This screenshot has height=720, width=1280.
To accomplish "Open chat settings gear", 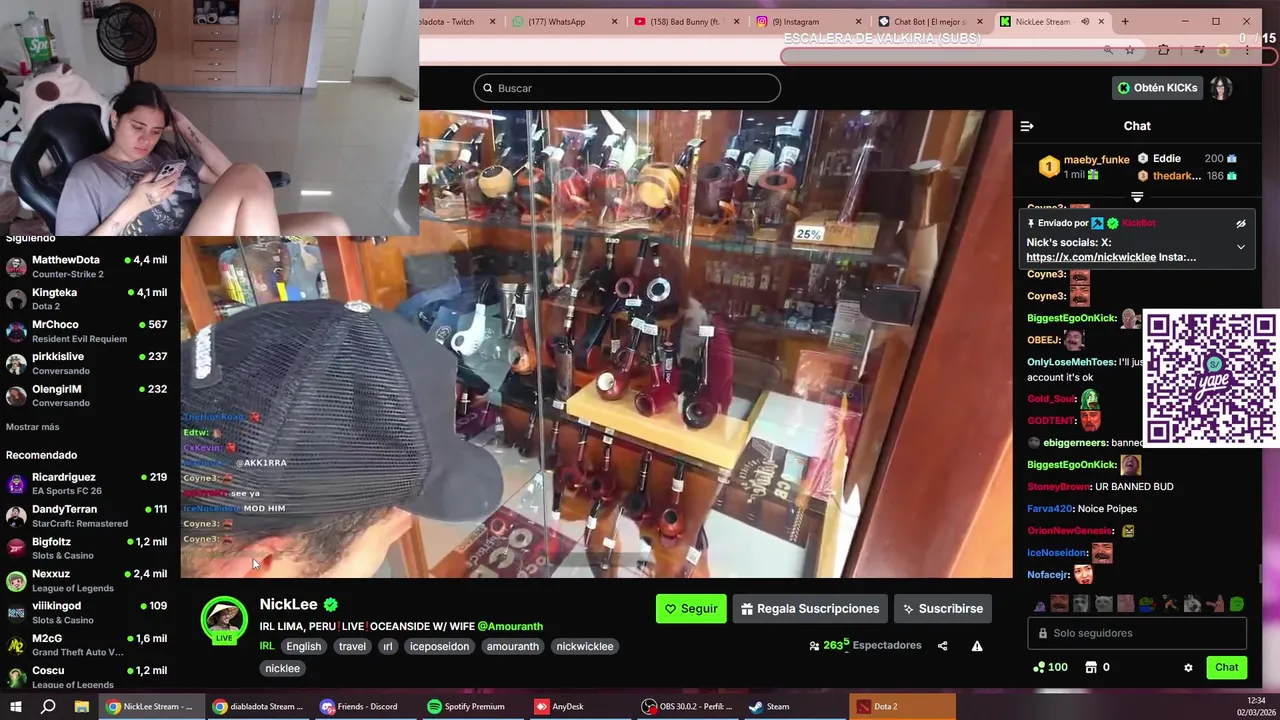I will point(1188,667).
